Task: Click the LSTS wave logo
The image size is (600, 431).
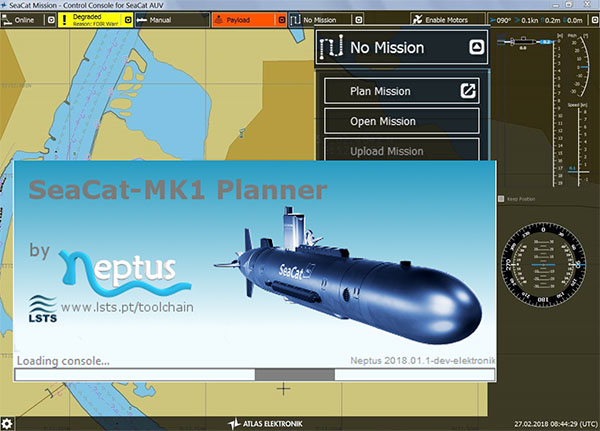Action: tap(42, 309)
